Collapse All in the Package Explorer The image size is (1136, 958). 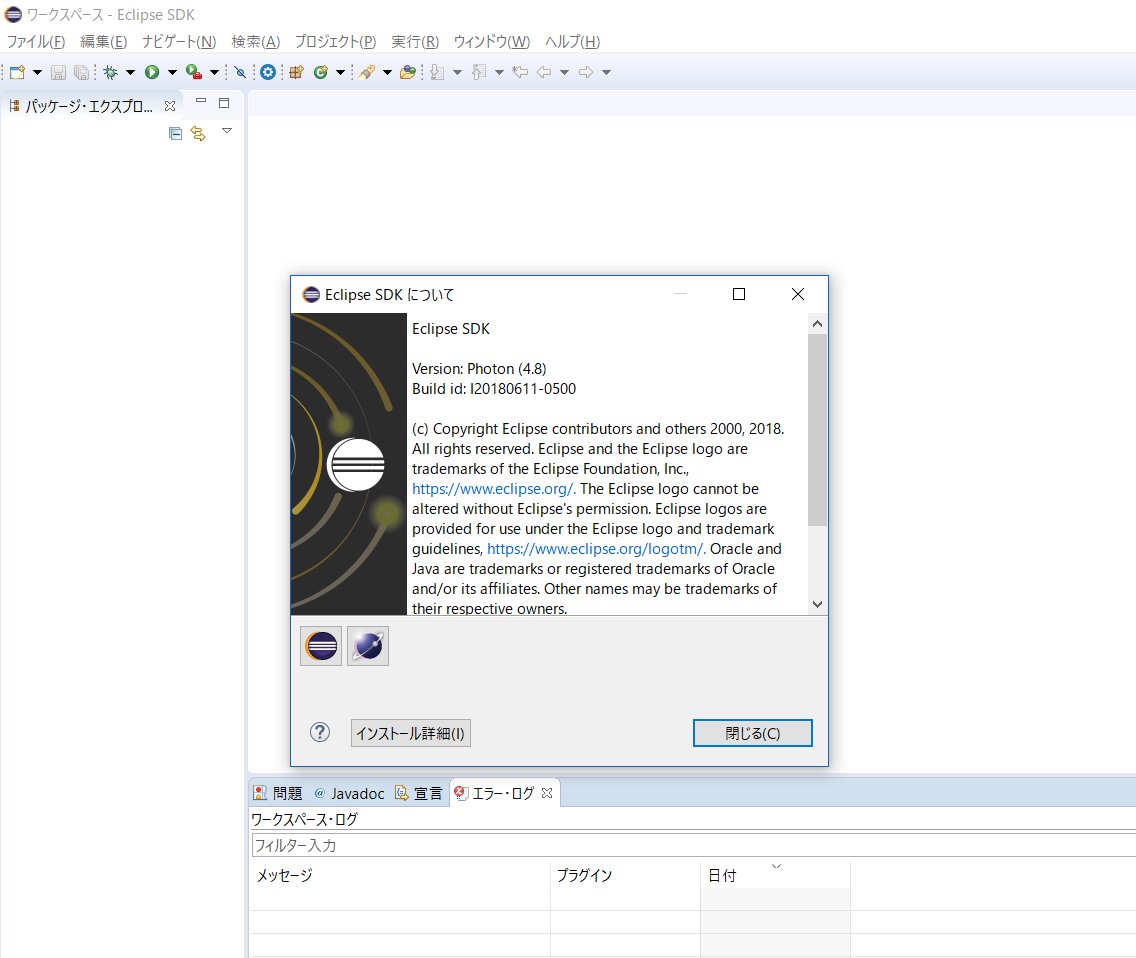coord(174,133)
